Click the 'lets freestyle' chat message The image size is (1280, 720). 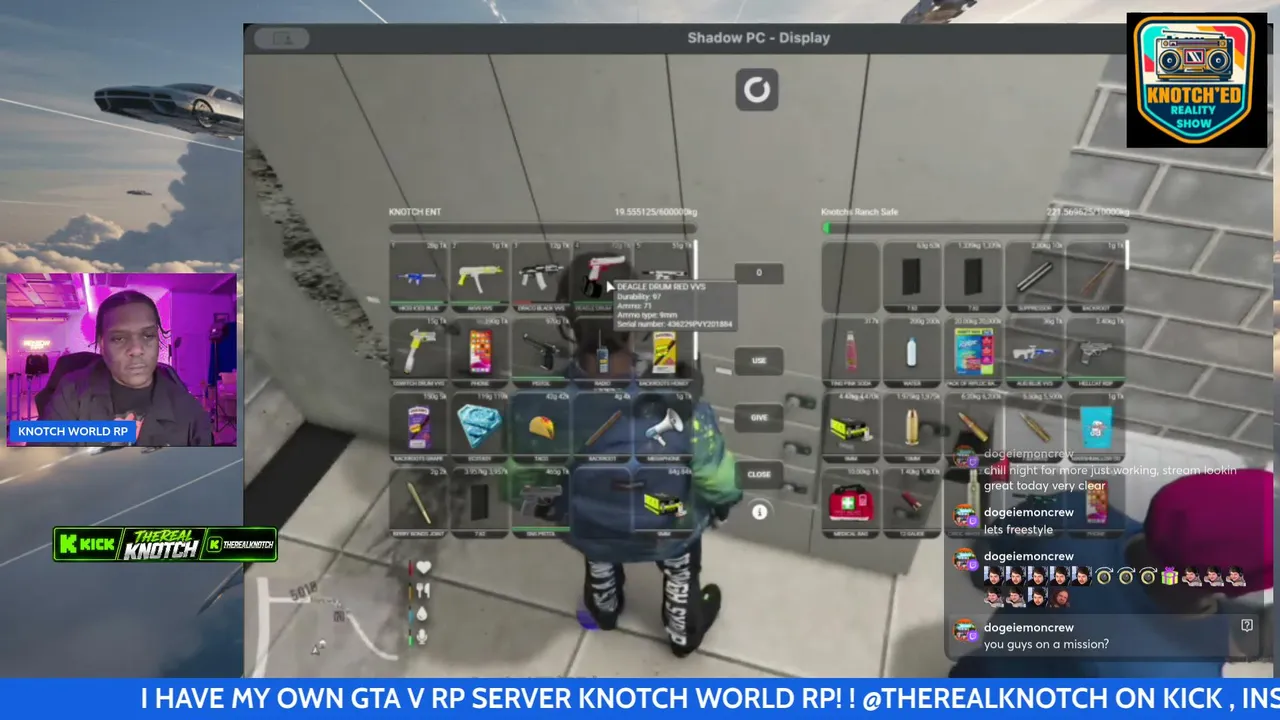1018,530
